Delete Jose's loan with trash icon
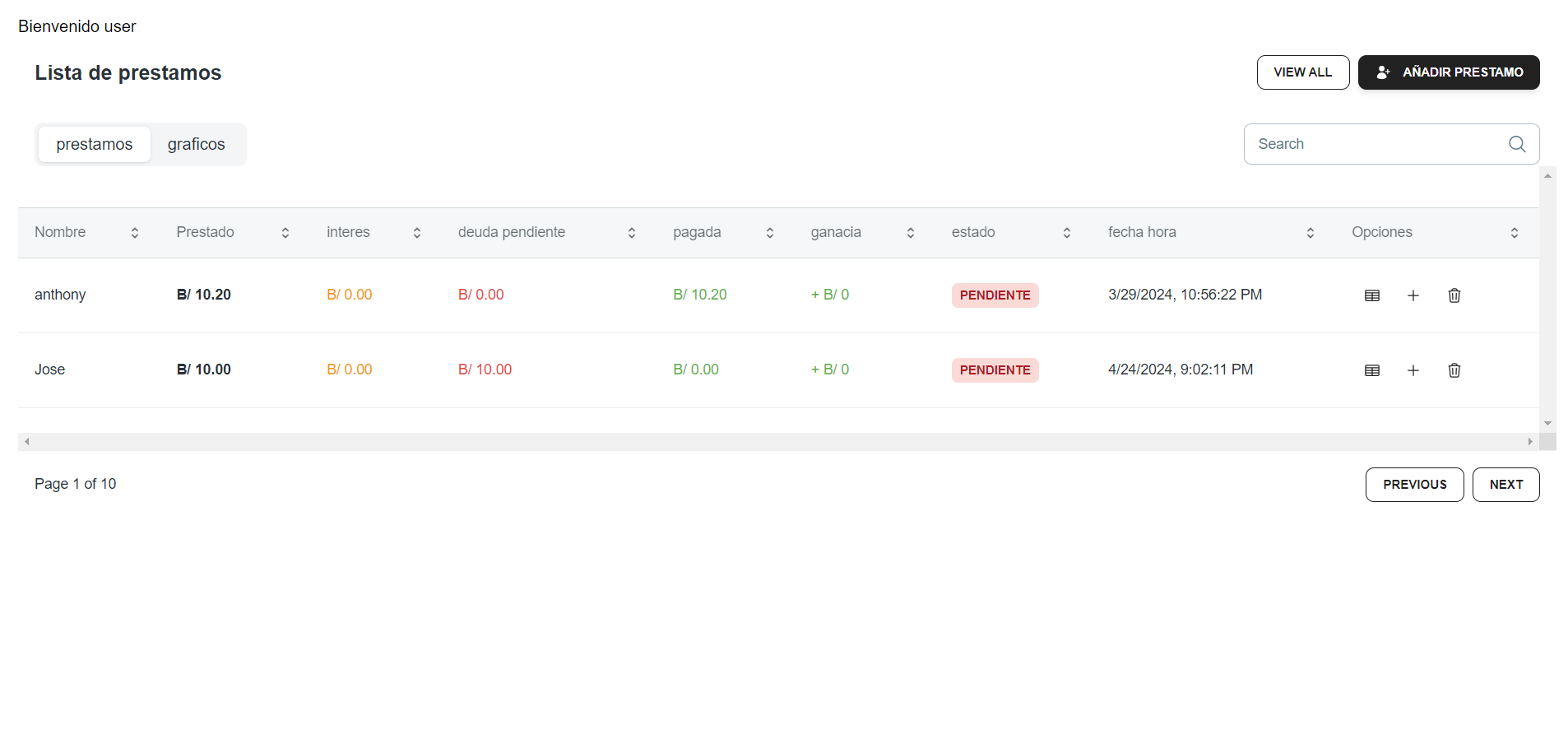The image size is (1568, 753). [1454, 370]
